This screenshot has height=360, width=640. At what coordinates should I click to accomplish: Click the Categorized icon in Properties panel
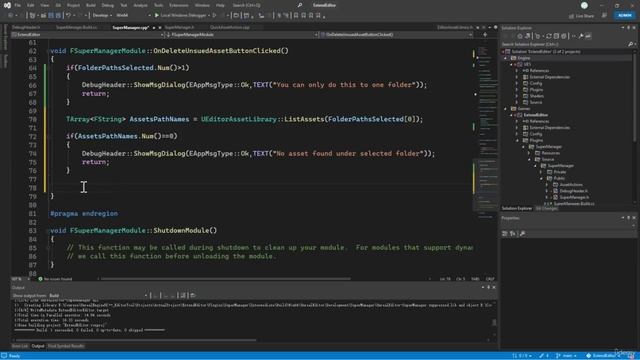(x=505, y=233)
